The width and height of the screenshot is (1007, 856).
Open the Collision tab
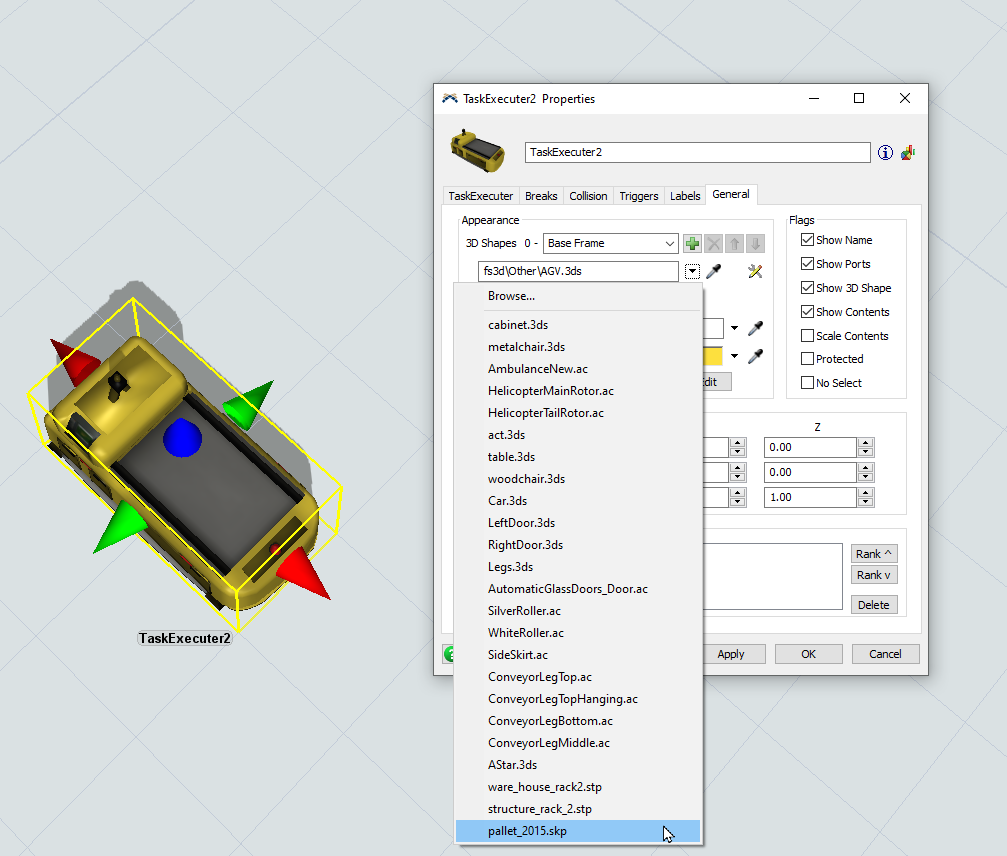(x=588, y=196)
